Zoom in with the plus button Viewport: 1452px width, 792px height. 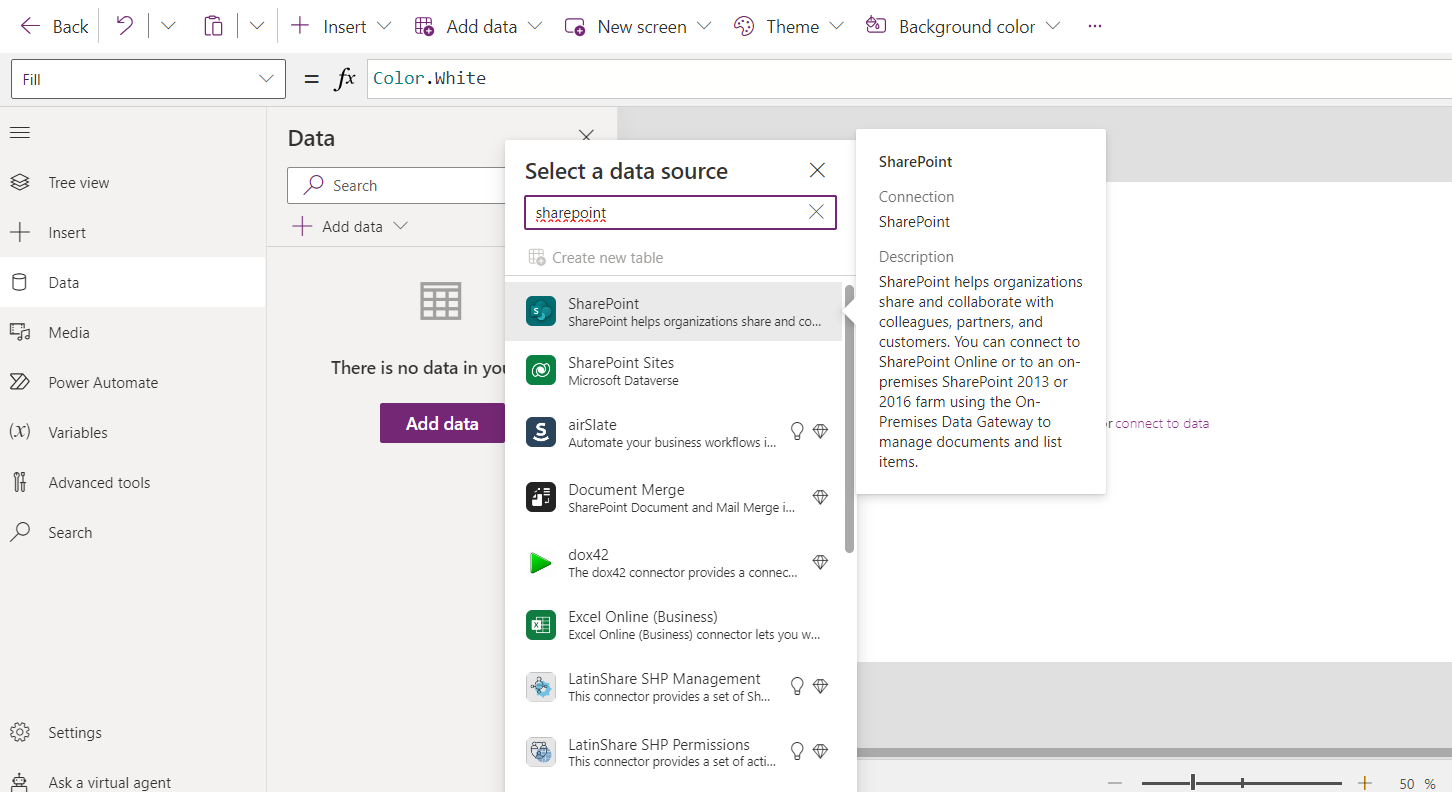click(x=1364, y=783)
